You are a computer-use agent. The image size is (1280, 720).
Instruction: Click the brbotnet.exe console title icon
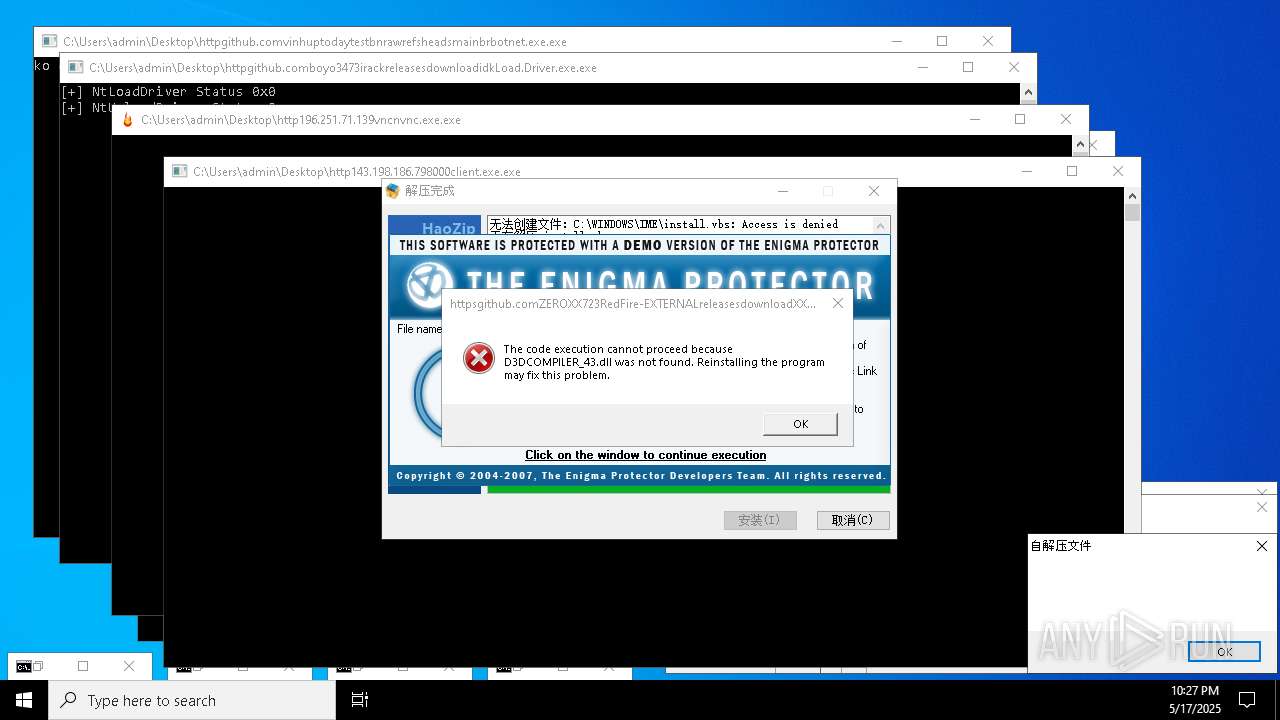(50, 41)
